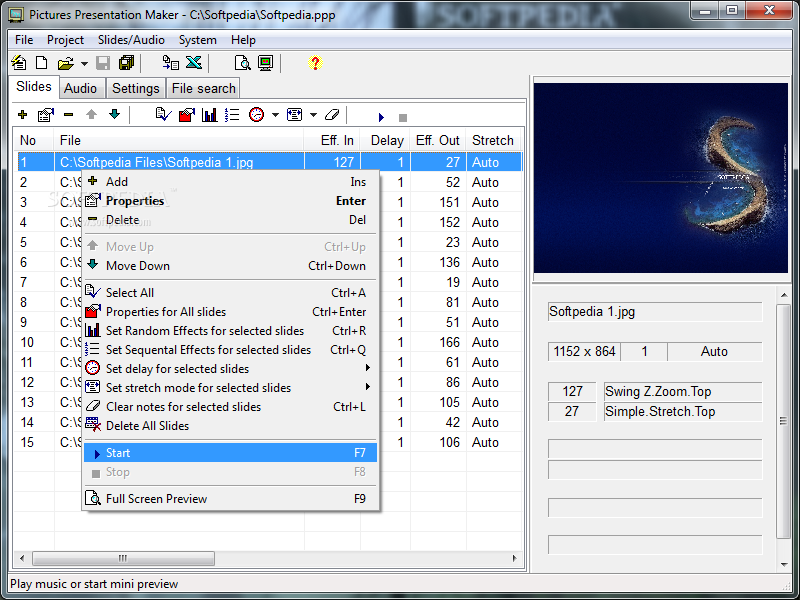Click the clock delay toolbar icon
Image resolution: width=800 pixels, height=600 pixels.
[x=256, y=114]
